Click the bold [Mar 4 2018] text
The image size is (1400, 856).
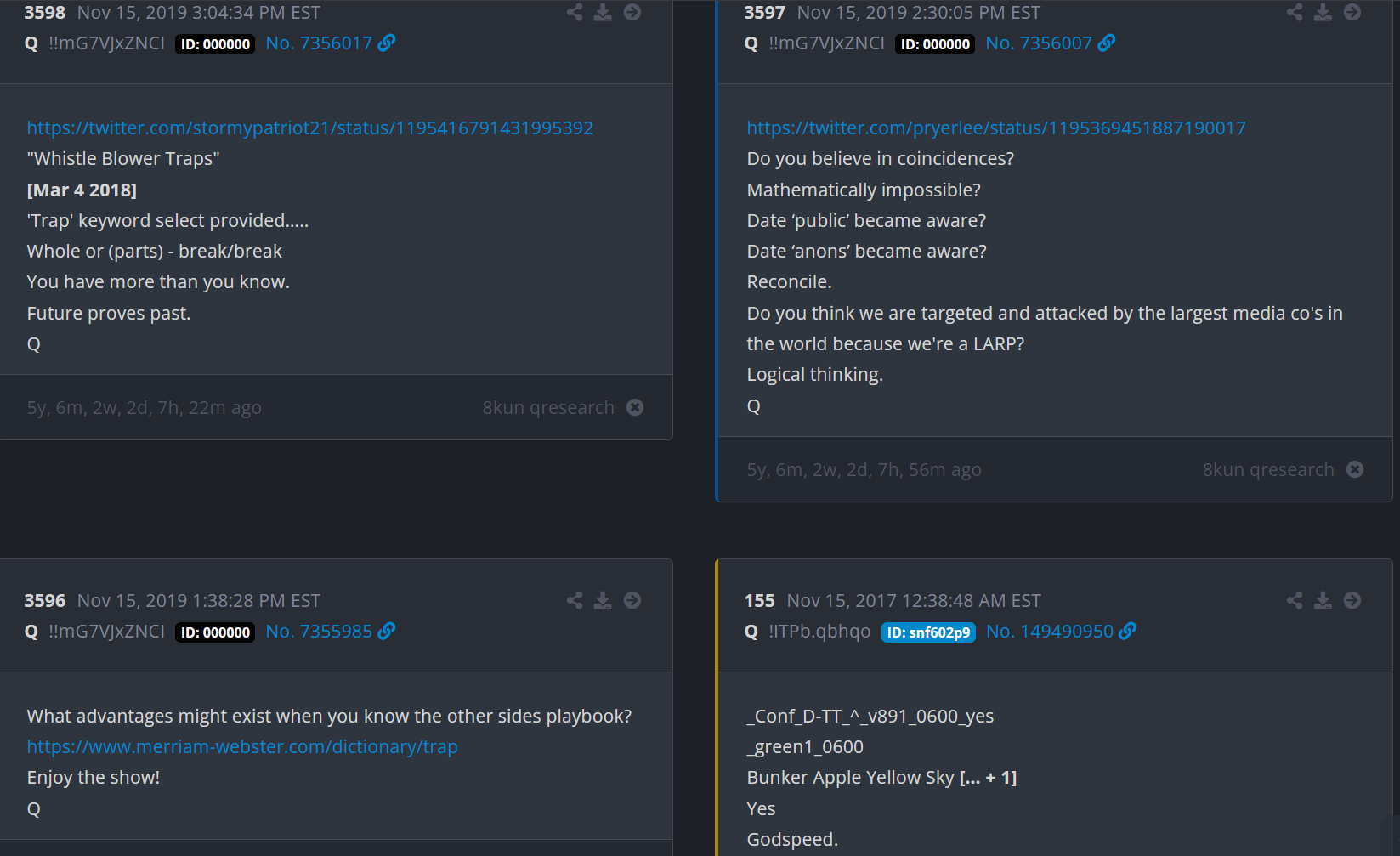[82, 190]
